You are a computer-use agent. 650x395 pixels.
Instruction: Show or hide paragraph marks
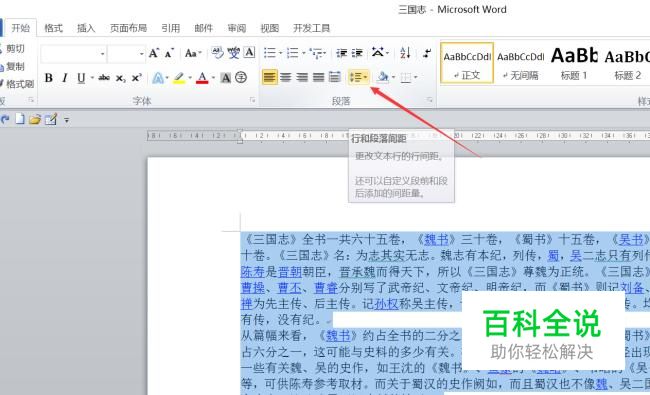click(x=427, y=53)
